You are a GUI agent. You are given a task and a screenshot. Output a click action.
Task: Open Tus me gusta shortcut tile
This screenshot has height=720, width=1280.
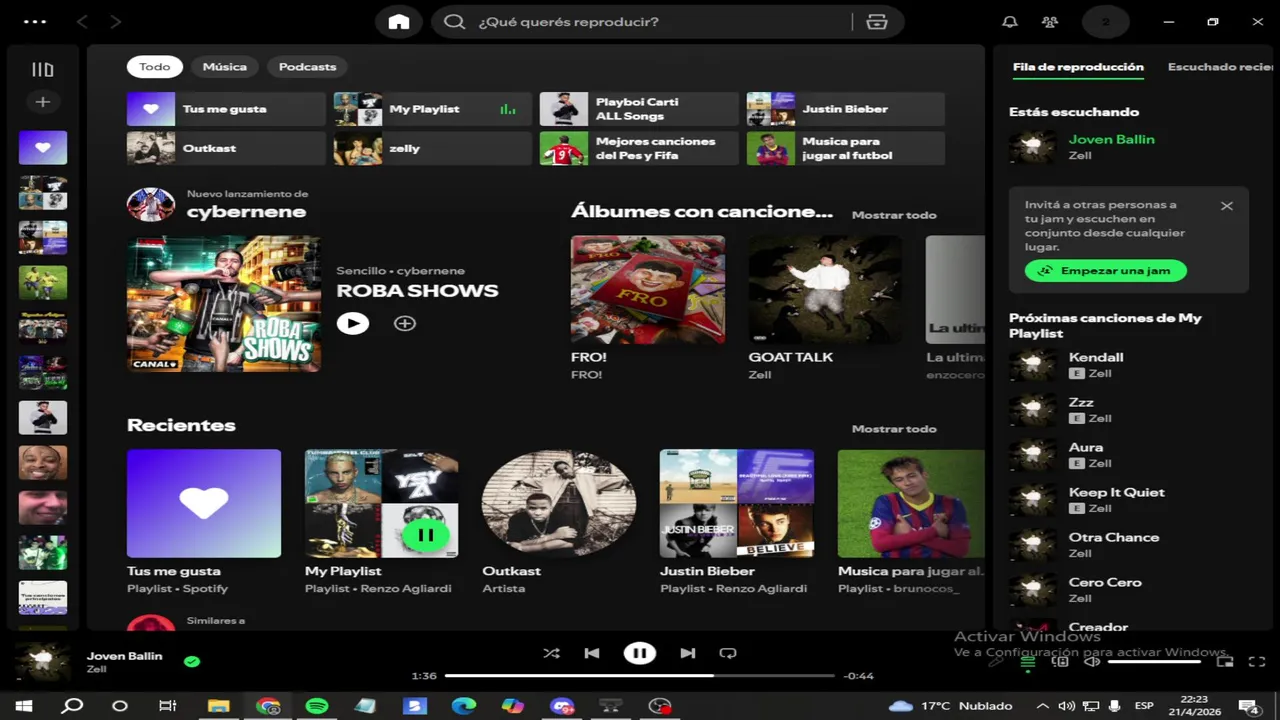click(226, 109)
